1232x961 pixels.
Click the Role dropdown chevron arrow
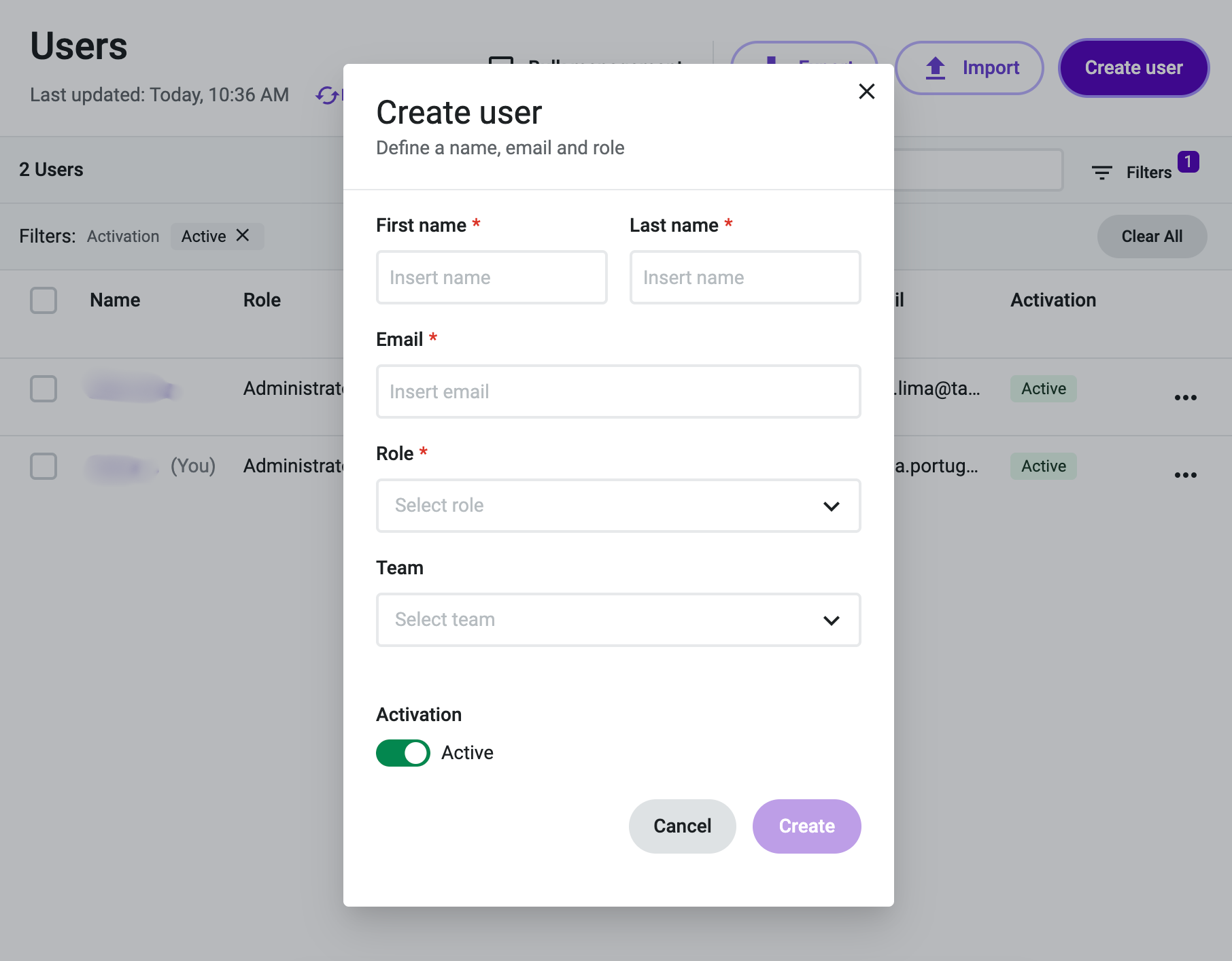pos(831,506)
